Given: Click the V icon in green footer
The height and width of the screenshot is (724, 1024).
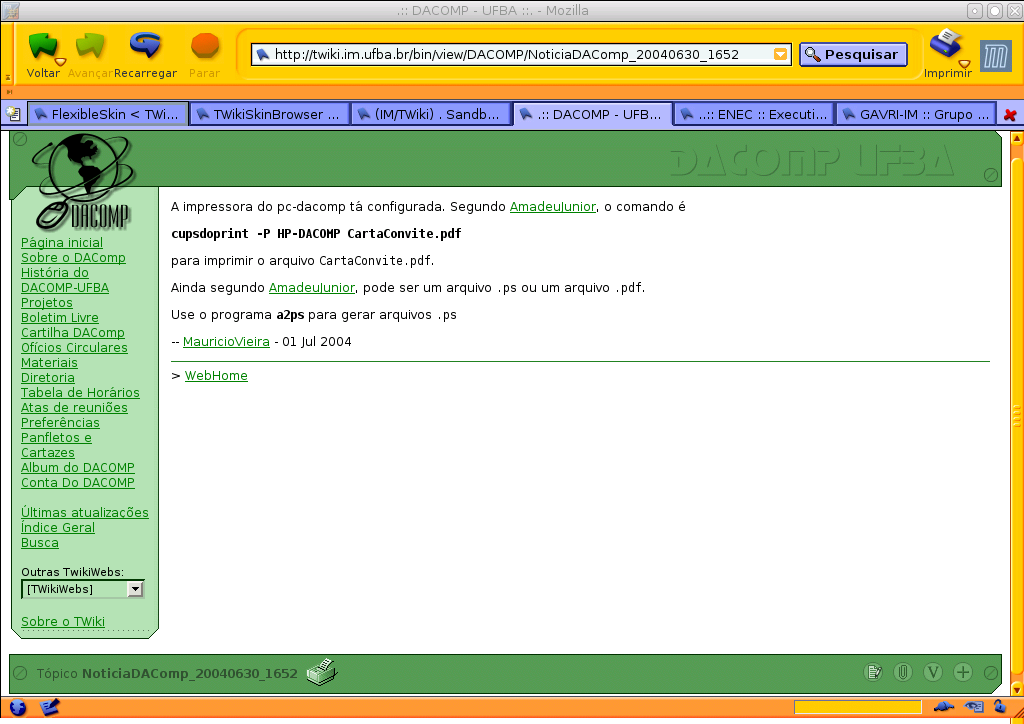Looking at the screenshot, I should (932, 673).
